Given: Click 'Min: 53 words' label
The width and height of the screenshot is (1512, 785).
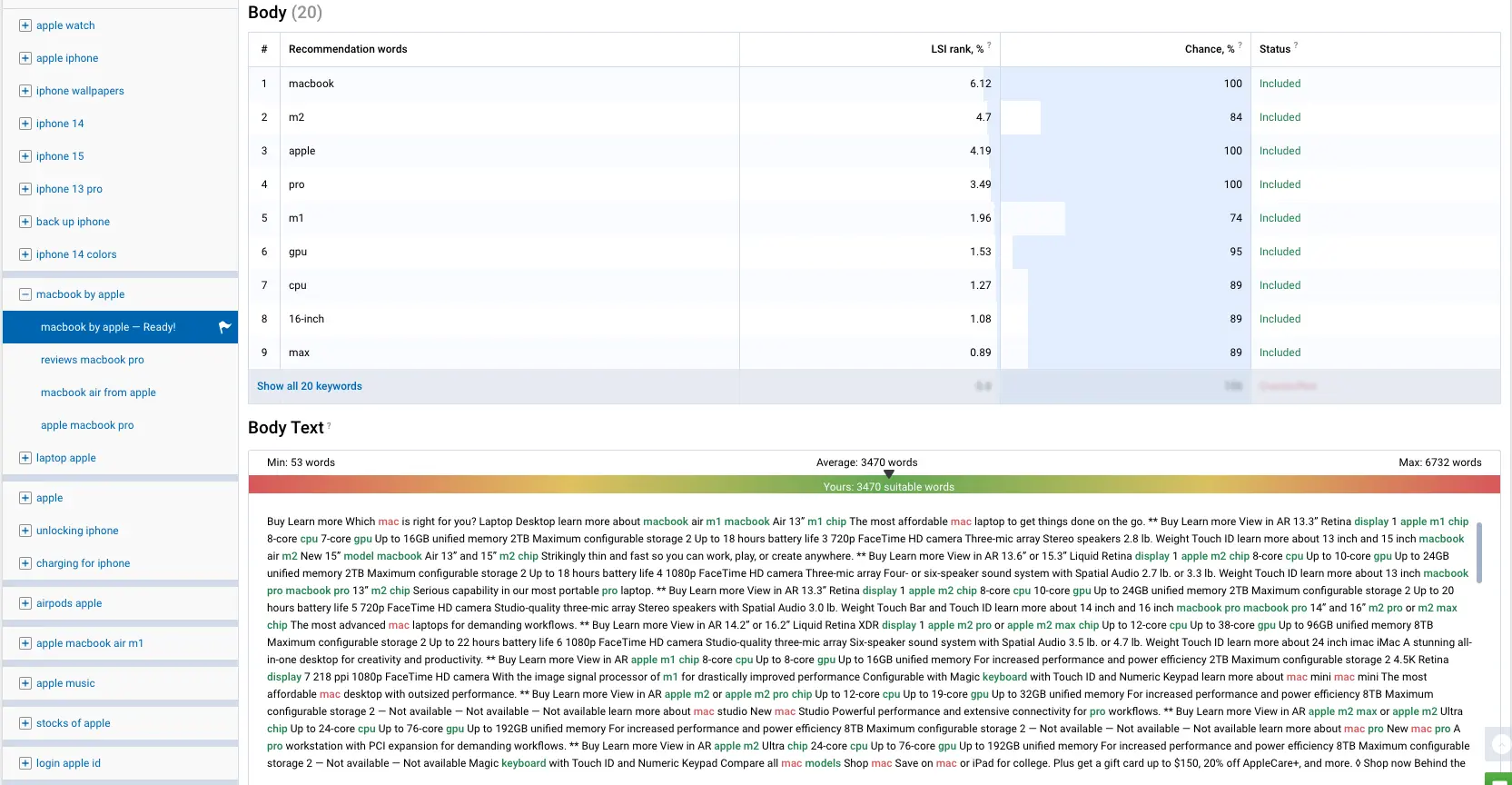Looking at the screenshot, I should tap(301, 462).
